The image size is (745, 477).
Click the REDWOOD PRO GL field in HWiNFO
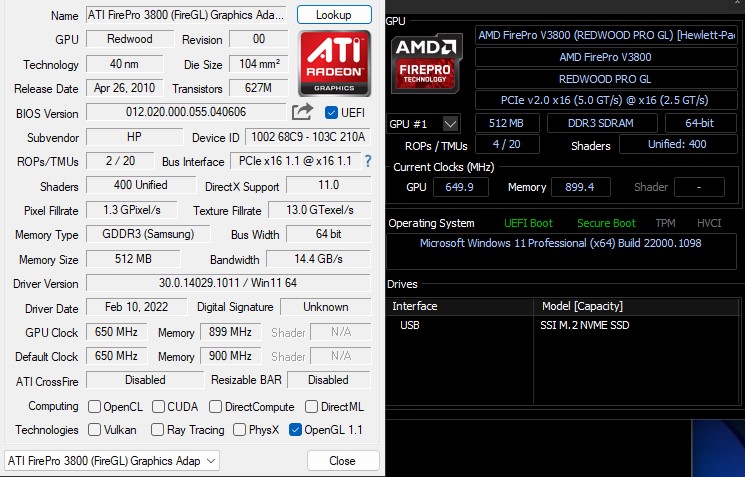tap(606, 79)
